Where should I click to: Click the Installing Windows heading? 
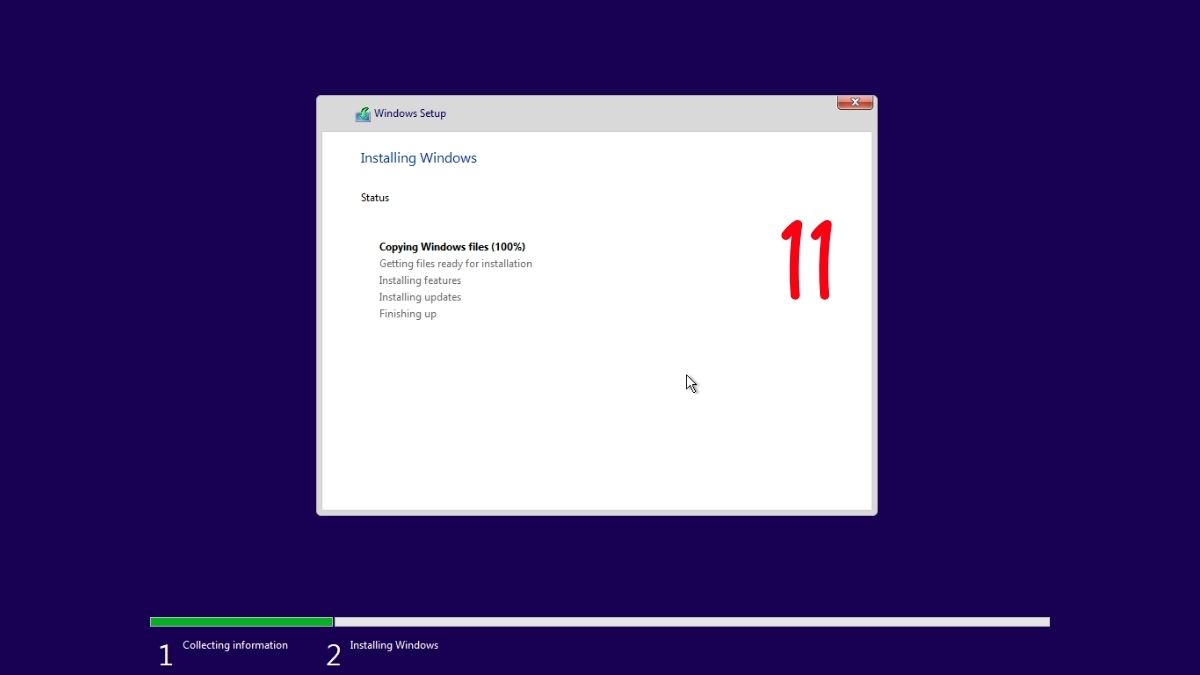click(418, 157)
